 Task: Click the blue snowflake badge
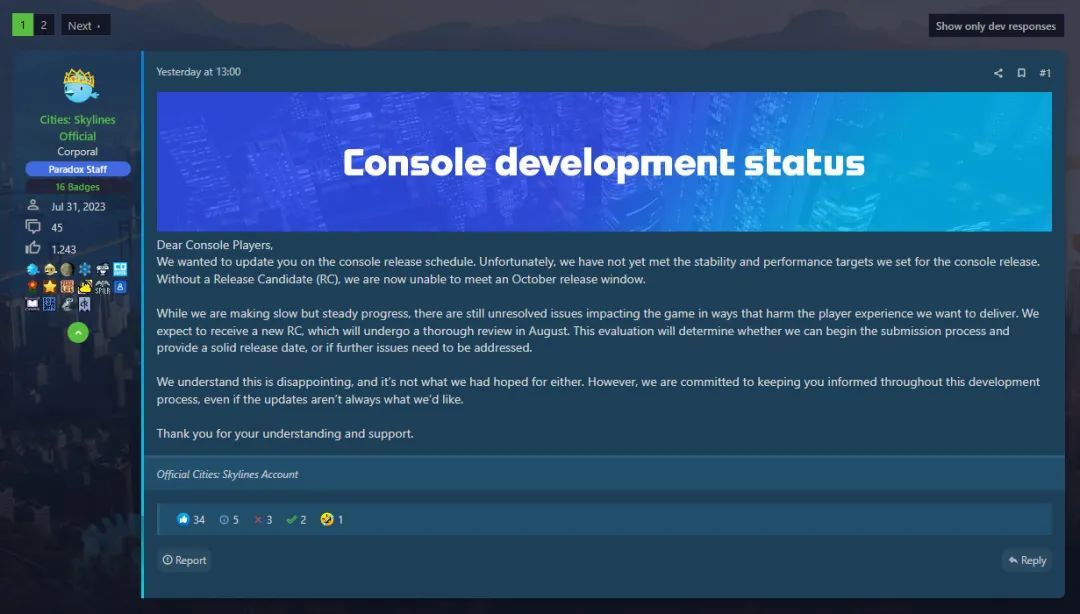point(85,269)
